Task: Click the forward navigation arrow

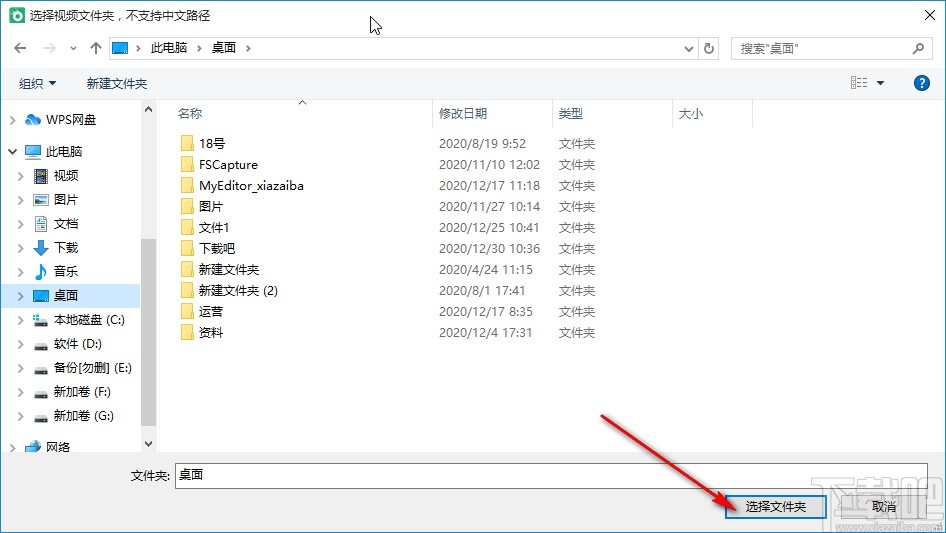Action: point(49,48)
